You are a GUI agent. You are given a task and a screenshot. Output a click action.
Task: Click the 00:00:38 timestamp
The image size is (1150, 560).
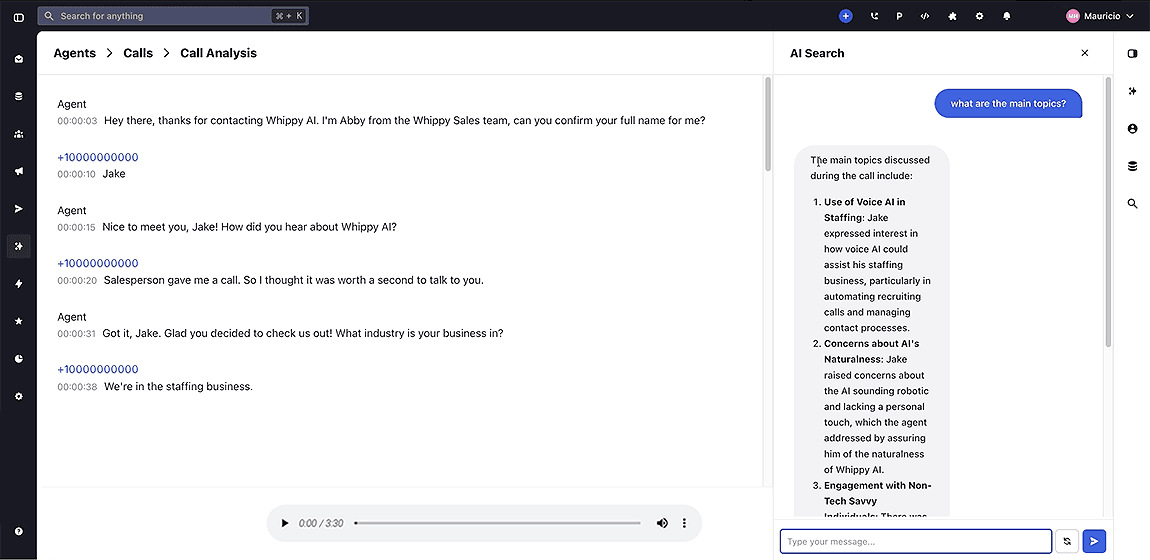(x=77, y=387)
